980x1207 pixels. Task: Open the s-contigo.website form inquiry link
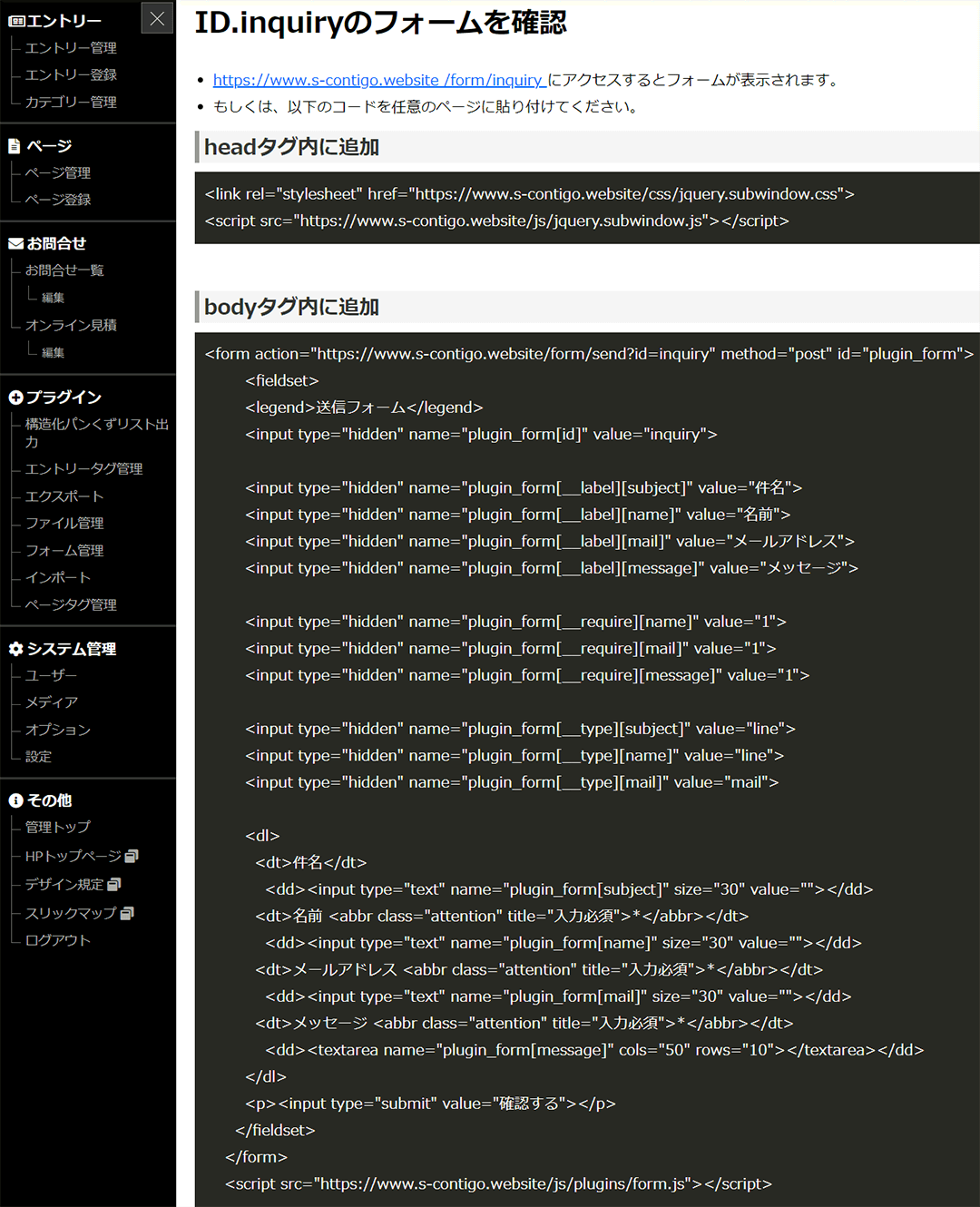click(378, 80)
